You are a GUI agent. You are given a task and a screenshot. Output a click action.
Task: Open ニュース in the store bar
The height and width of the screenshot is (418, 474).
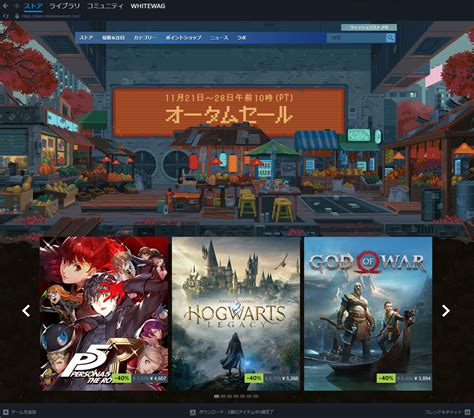coord(219,38)
